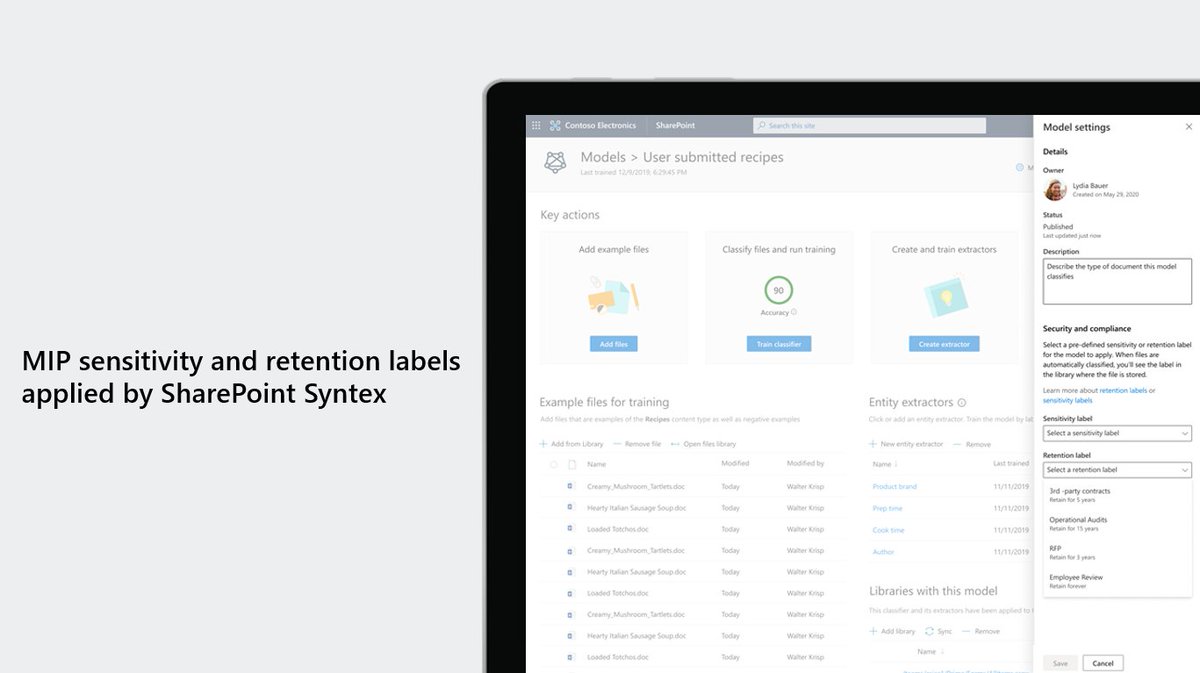Click the Train classifier button
1200x673 pixels.
[779, 344]
